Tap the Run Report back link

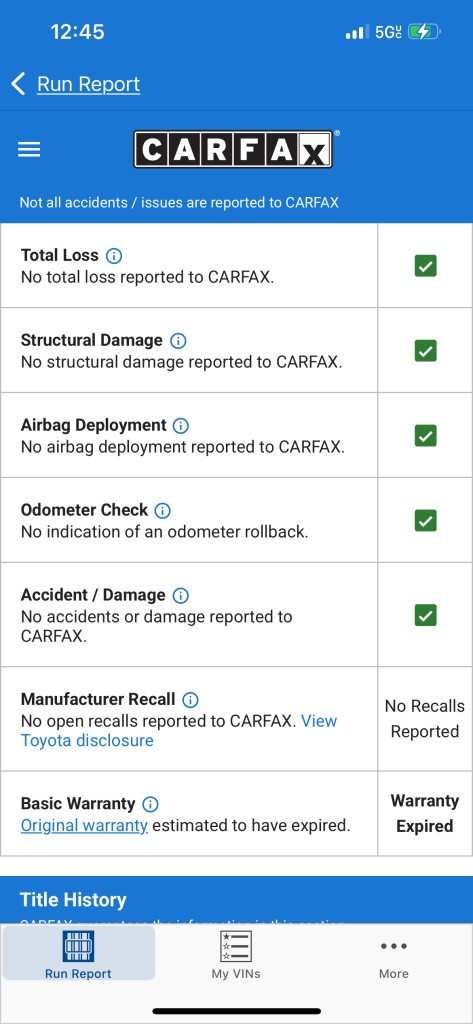(x=88, y=84)
